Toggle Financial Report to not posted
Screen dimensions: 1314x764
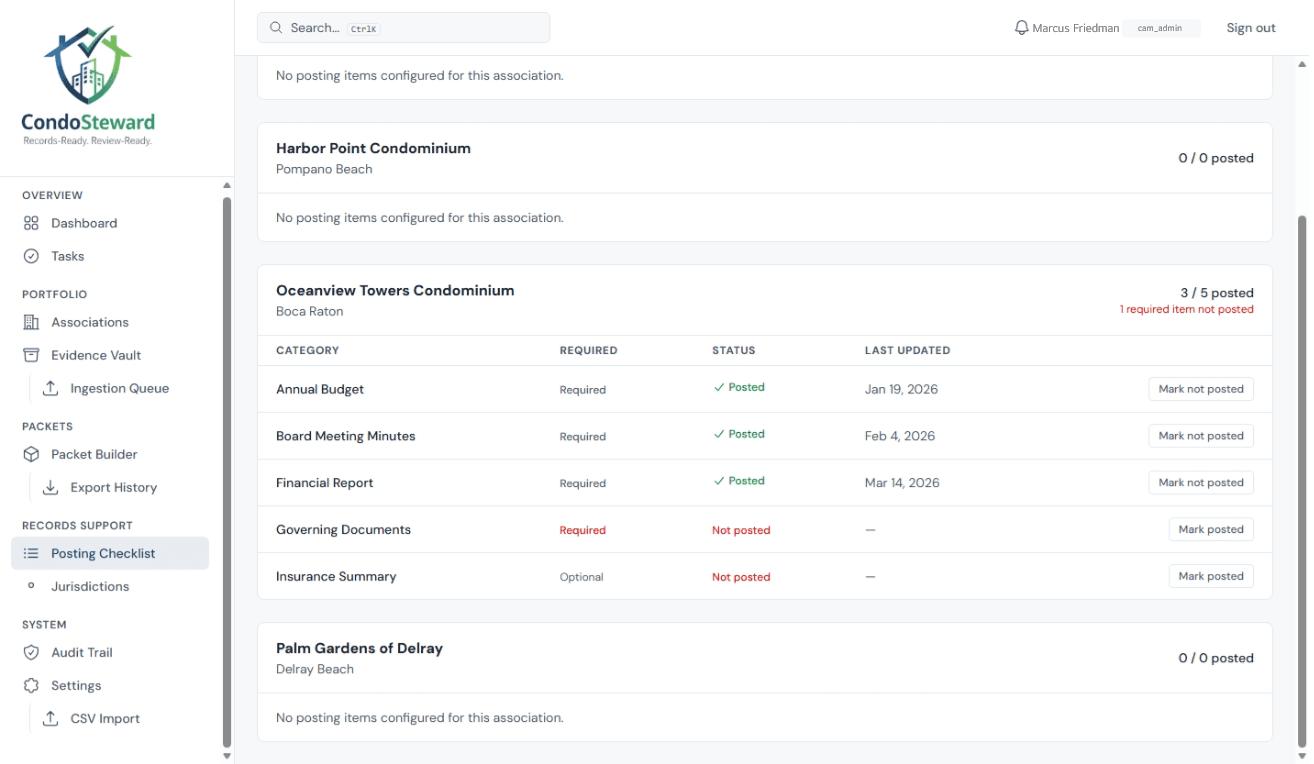(1200, 482)
